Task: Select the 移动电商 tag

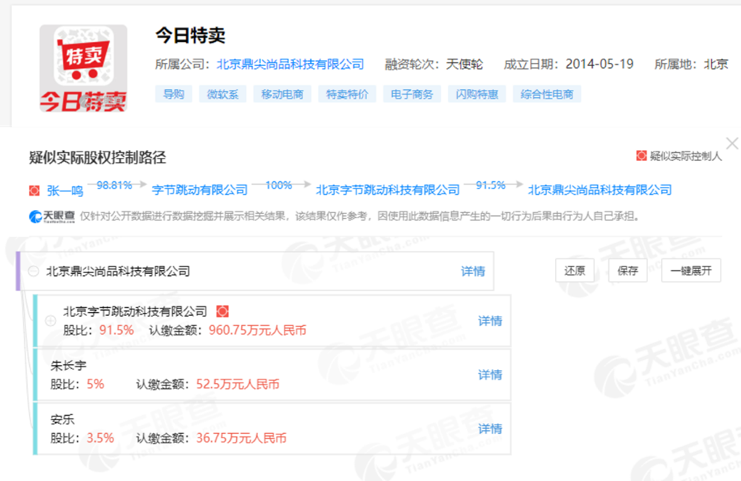Action: [x=282, y=94]
